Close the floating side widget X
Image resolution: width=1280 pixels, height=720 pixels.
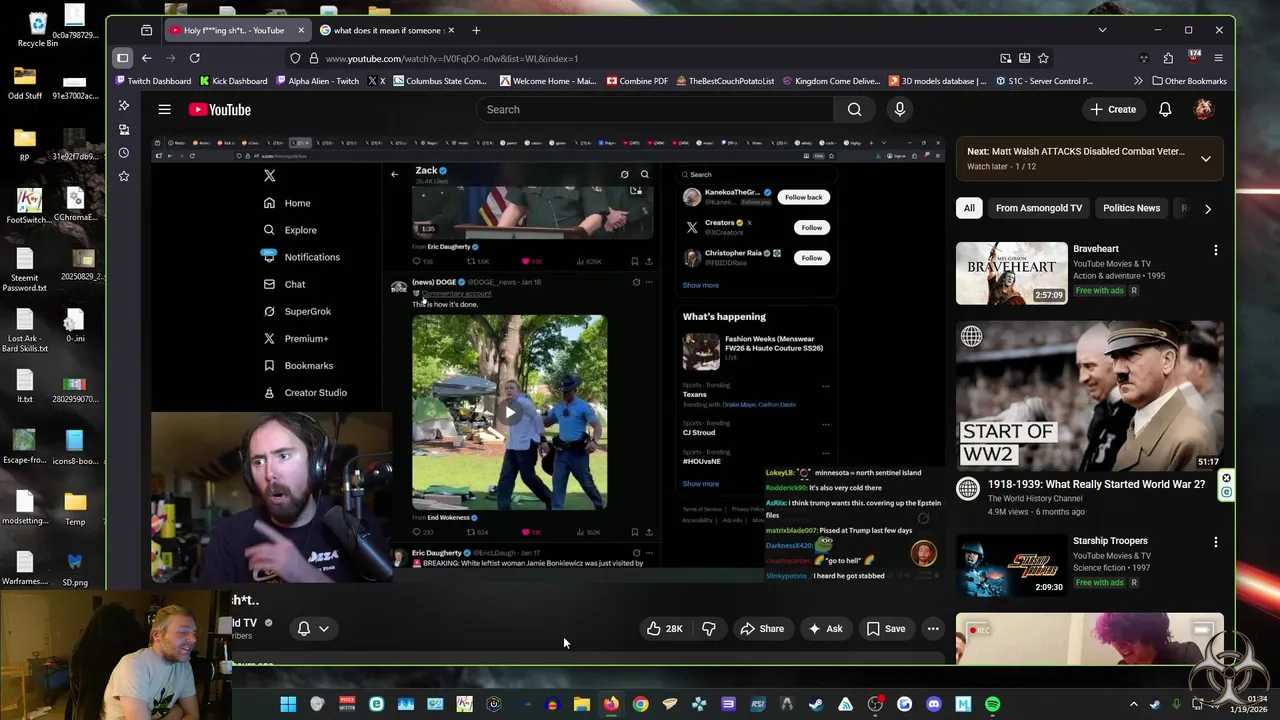[x=1226, y=478]
